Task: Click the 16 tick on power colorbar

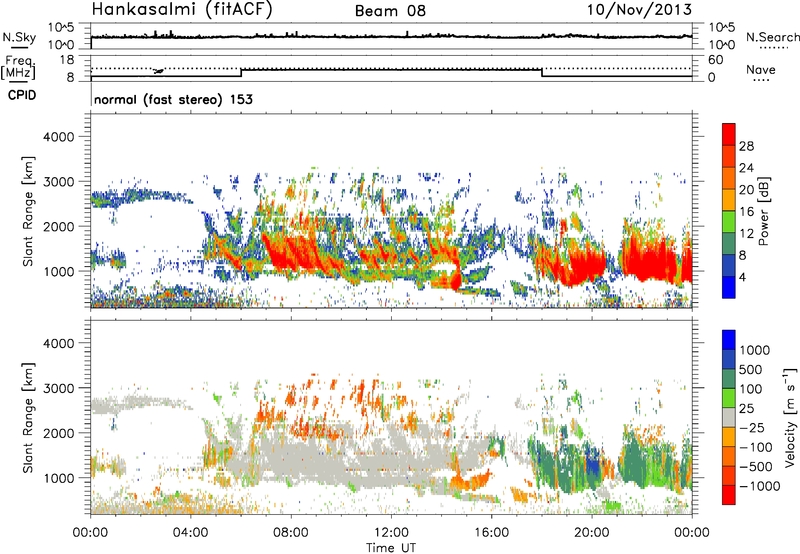Action: (746, 212)
